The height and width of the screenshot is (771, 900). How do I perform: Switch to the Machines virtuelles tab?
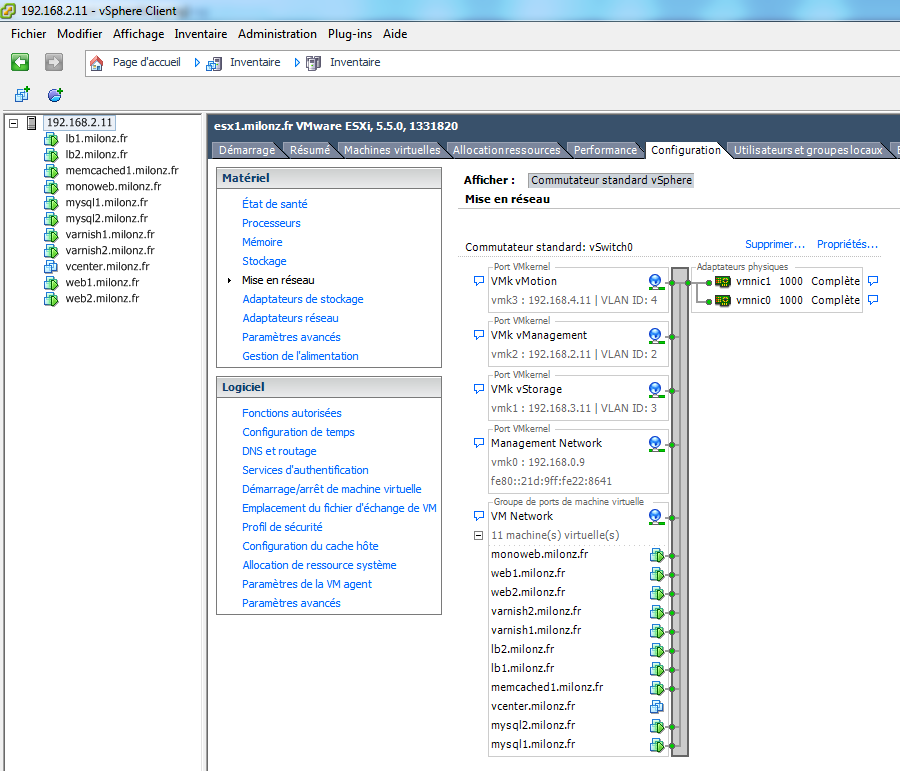pyautogui.click(x=392, y=150)
